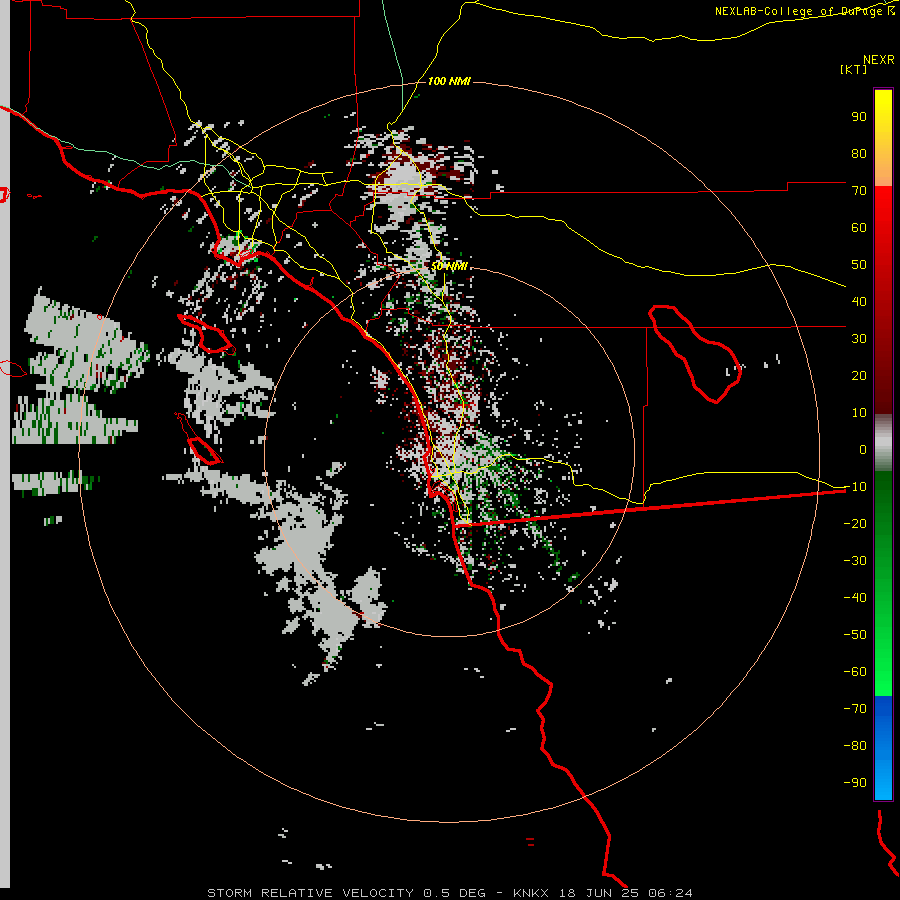
Task: Click the 50 knot label on the scale
Action: pyautogui.click(x=859, y=265)
